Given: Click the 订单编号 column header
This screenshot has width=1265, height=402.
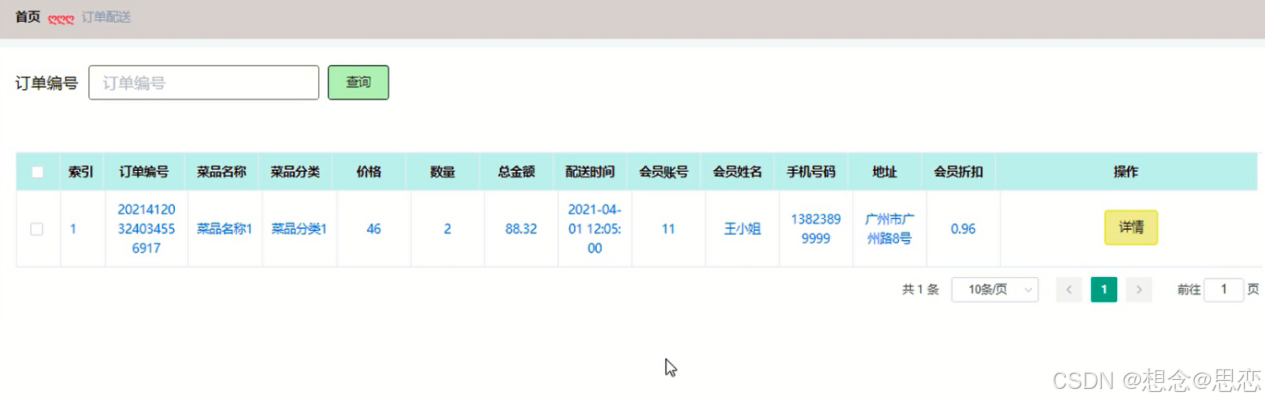Looking at the screenshot, I should coord(144,172).
